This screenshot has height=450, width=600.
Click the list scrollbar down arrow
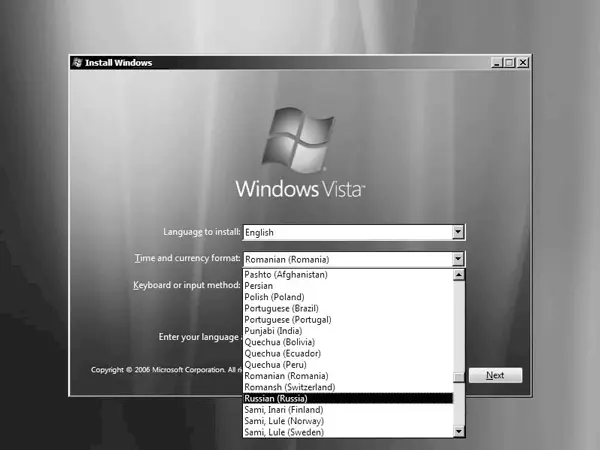pyautogui.click(x=459, y=432)
